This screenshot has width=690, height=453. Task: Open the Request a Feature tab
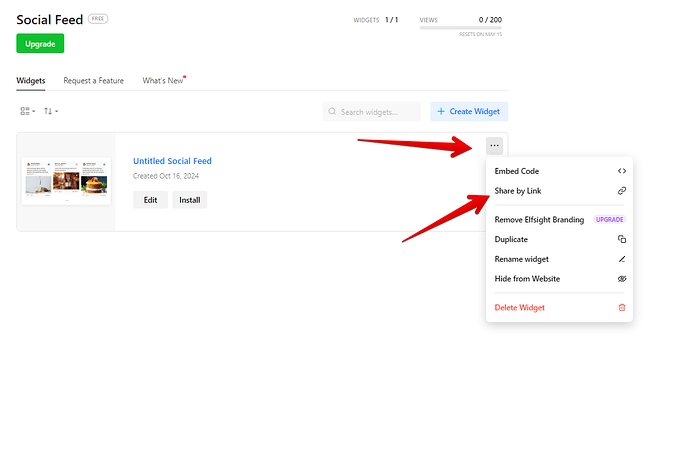pyautogui.click(x=94, y=81)
